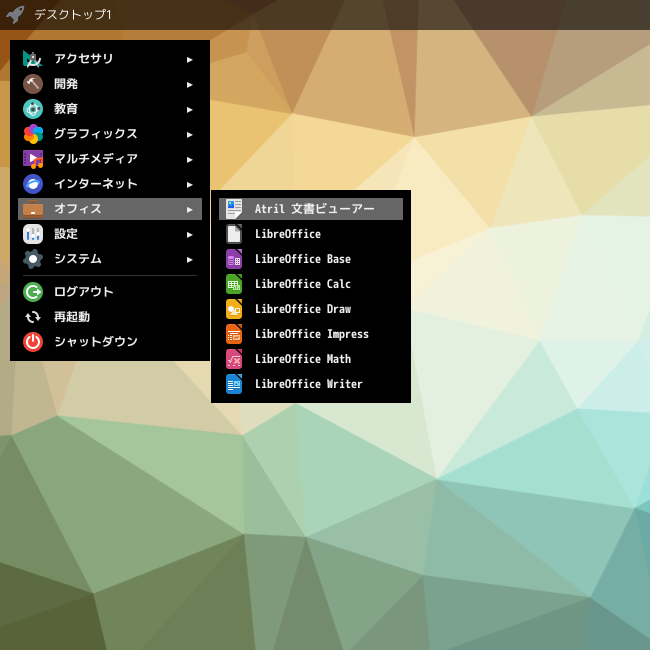650x650 pixels.
Task: Click the インターネット globe icon
Action: coord(33,184)
